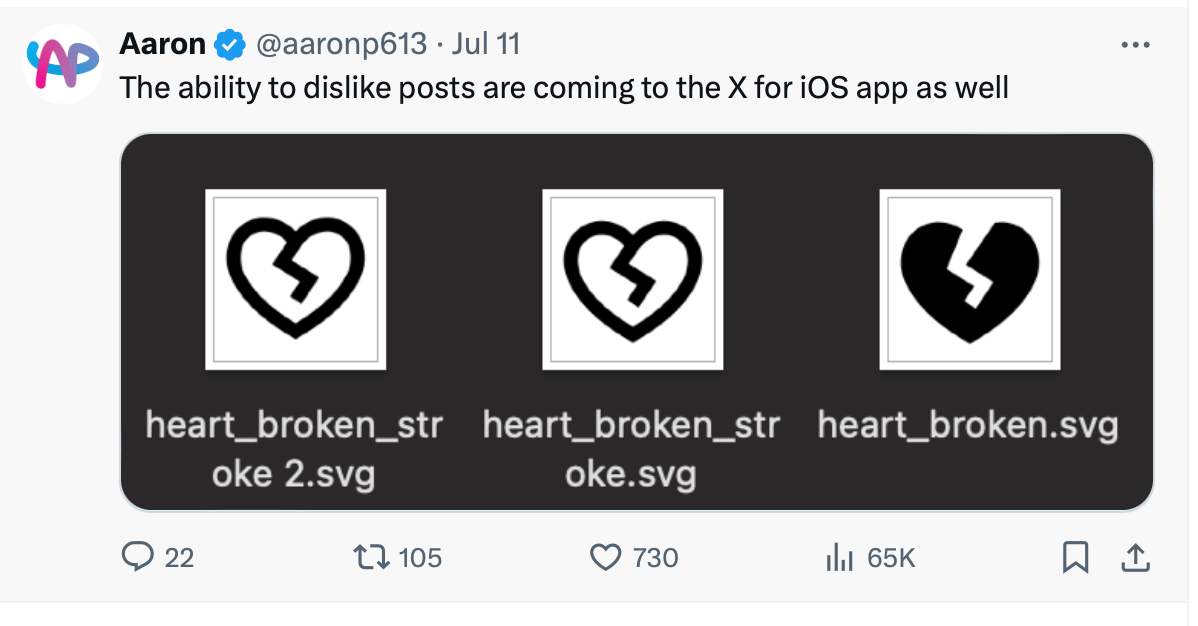Open the reply icon with 22 comments
The height and width of the screenshot is (626, 1198).
coord(138,556)
